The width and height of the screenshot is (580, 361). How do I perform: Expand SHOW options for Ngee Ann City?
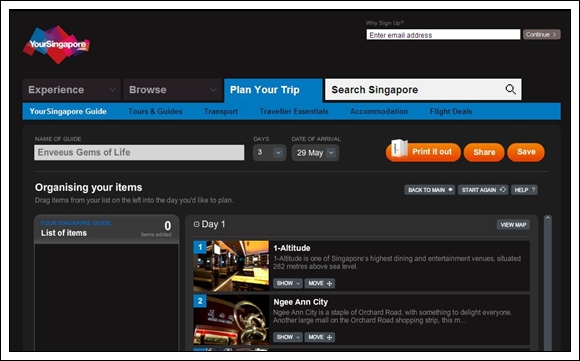pos(288,337)
